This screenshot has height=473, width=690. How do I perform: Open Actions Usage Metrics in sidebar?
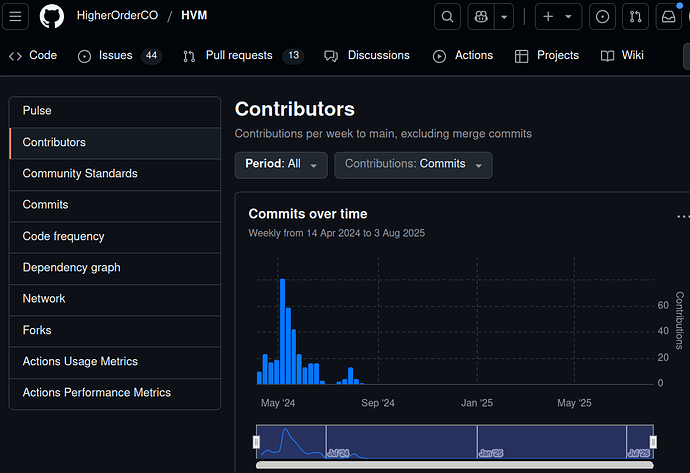pyautogui.click(x=115, y=362)
